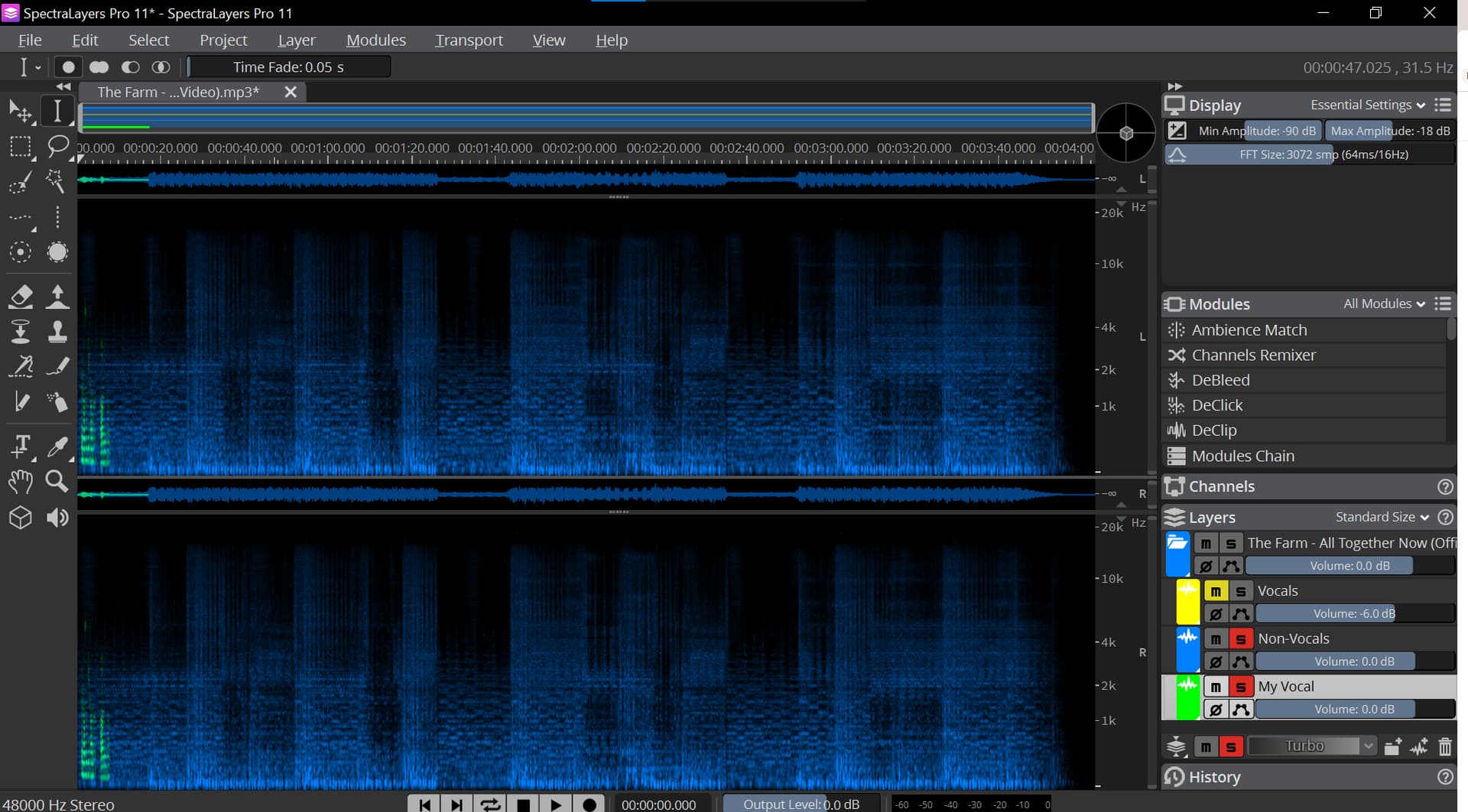Screen dimensions: 1468x812
Task: Delete the selected layer with trash icon
Action: tap(1445, 746)
